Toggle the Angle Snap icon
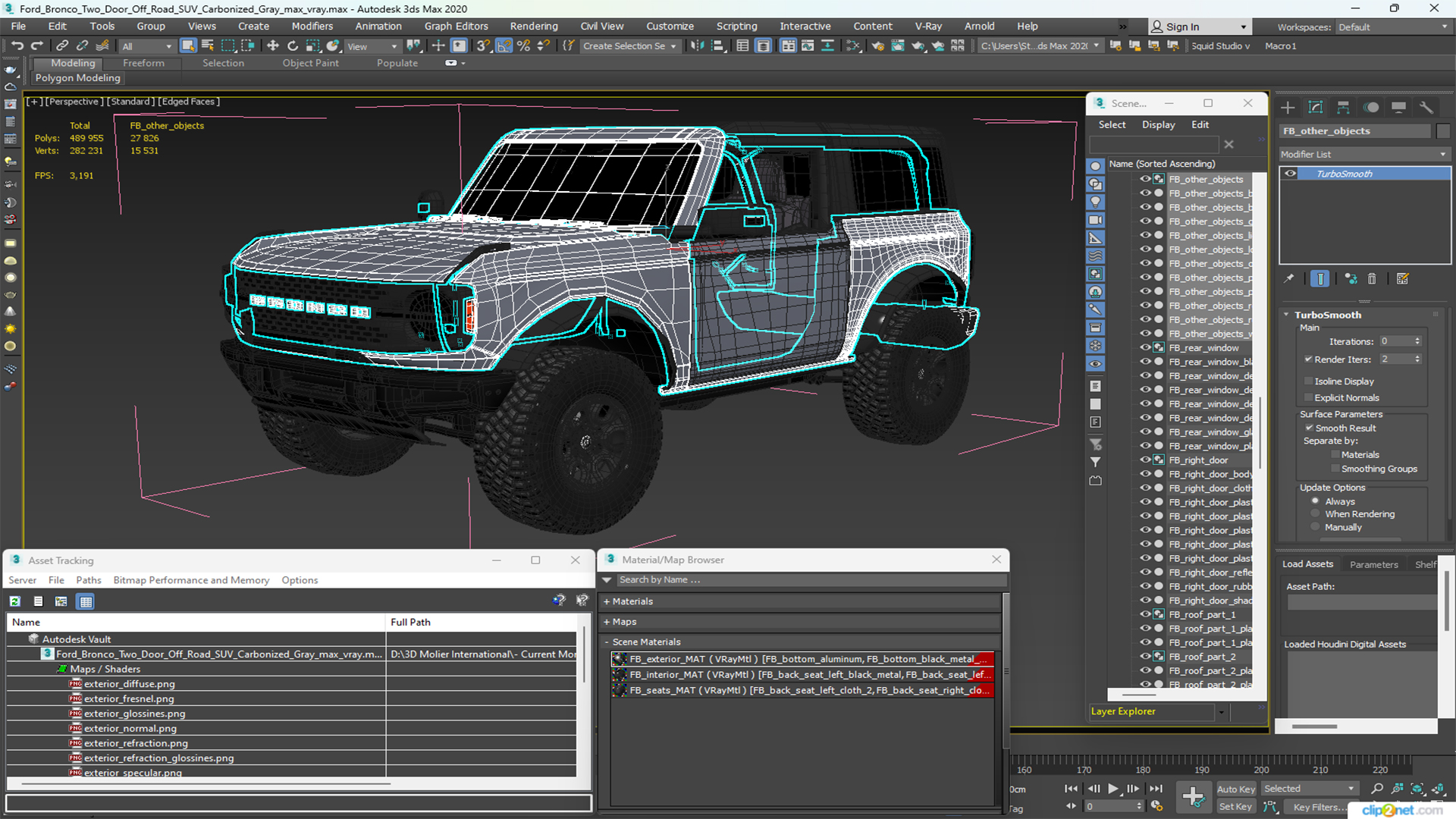This screenshot has width=1456, height=819. point(504,45)
